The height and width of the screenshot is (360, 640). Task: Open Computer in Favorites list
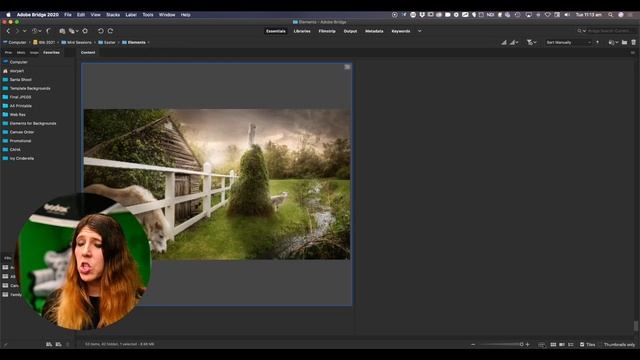[x=19, y=62]
